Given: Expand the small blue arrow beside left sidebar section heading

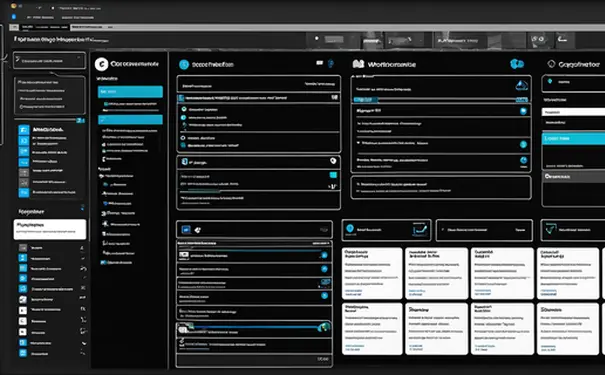Looking at the screenshot, I should pos(82,208).
